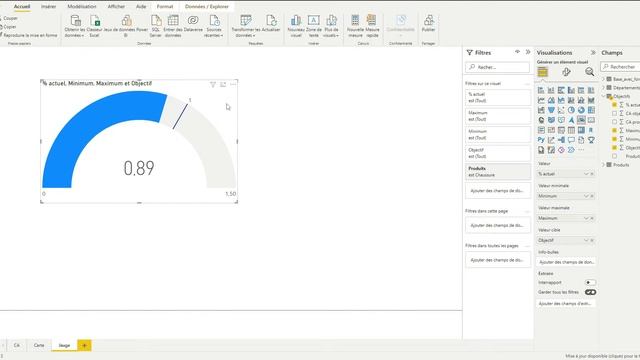Uncheck the Minimum field checkbox in Champs
Viewport: 640px width, 360px height.
coord(614,139)
